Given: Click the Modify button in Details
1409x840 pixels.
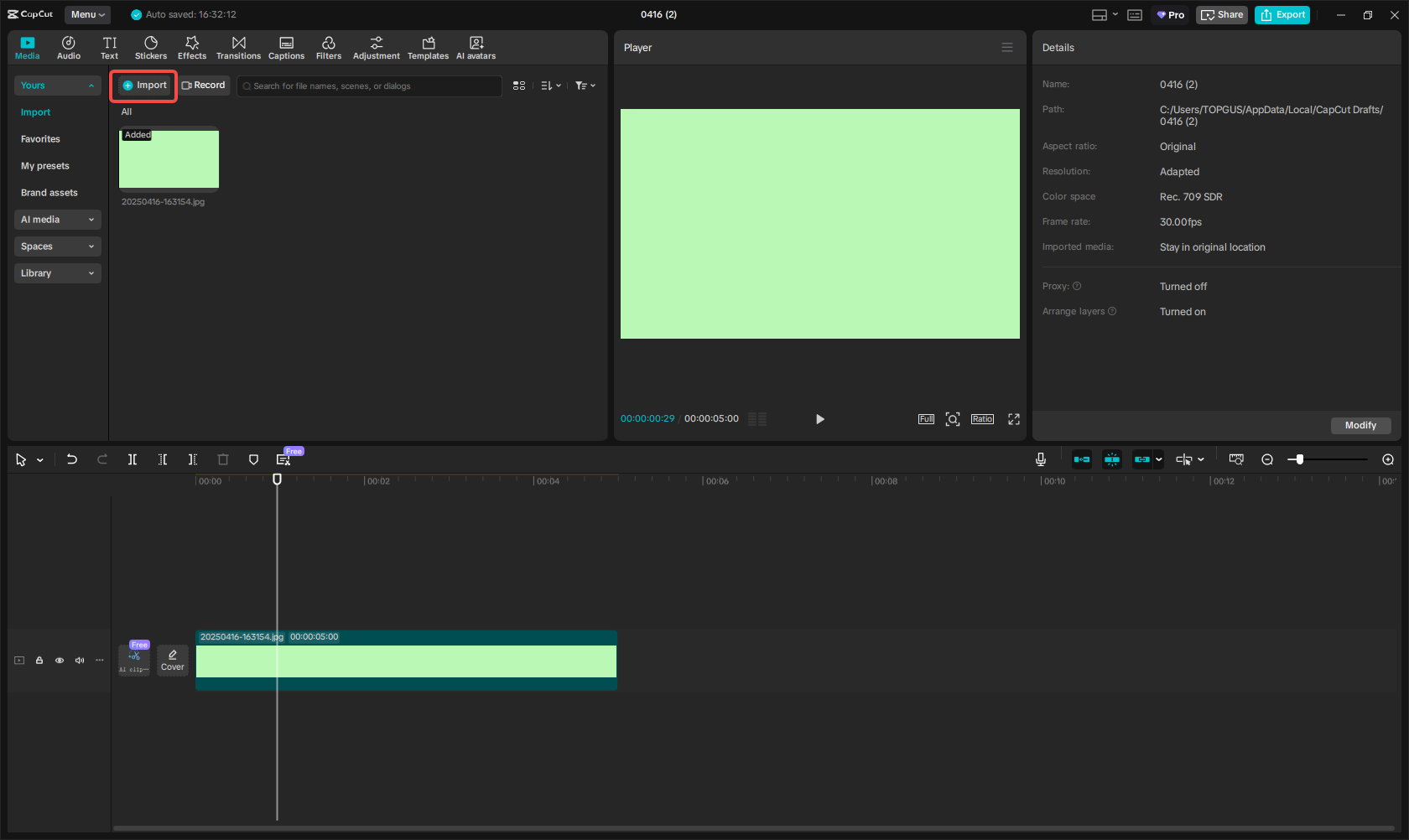Looking at the screenshot, I should coord(1360,425).
